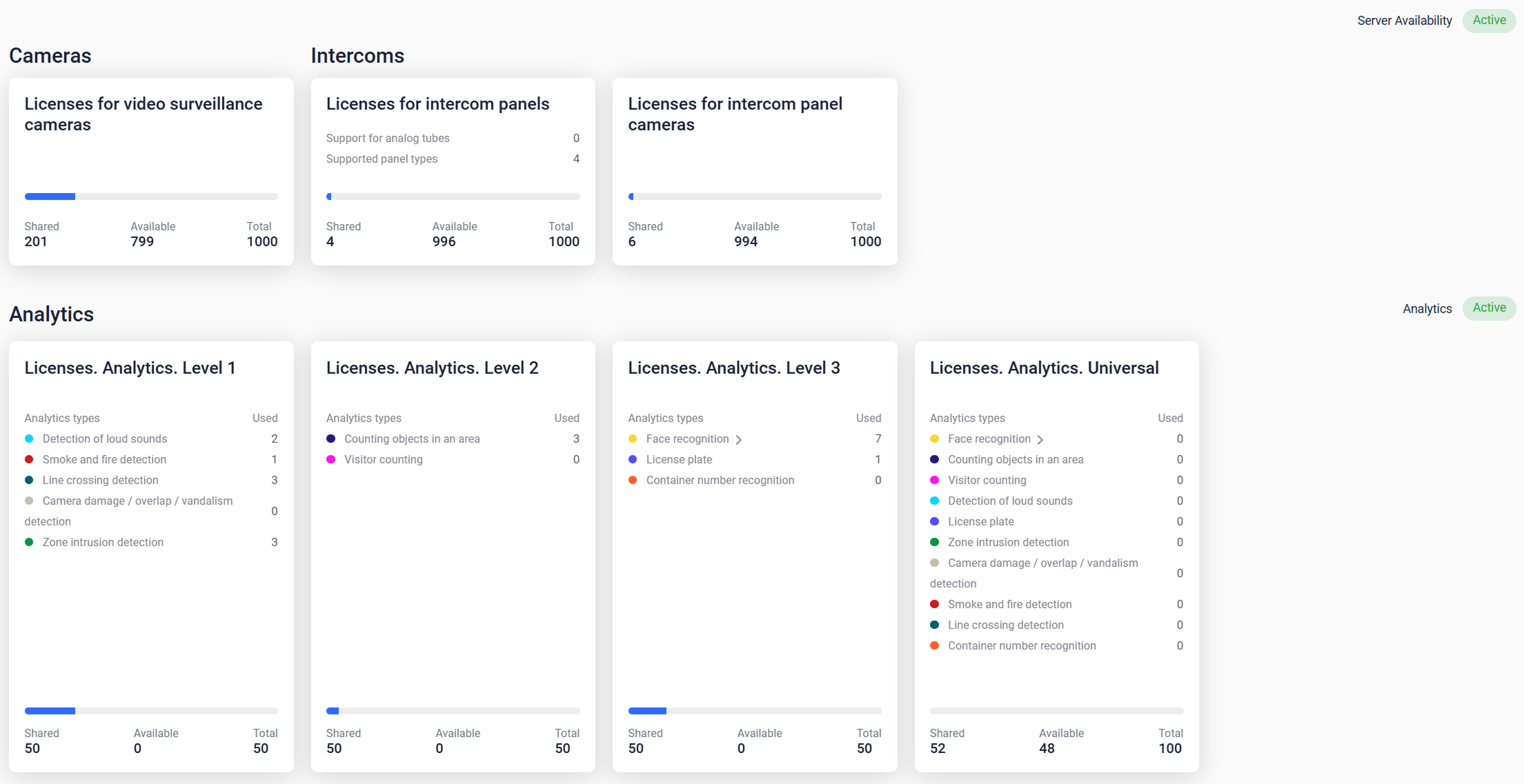The width and height of the screenshot is (1524, 784).
Task: Expand Face recognition chevron in Level 3
Action: coord(739,440)
